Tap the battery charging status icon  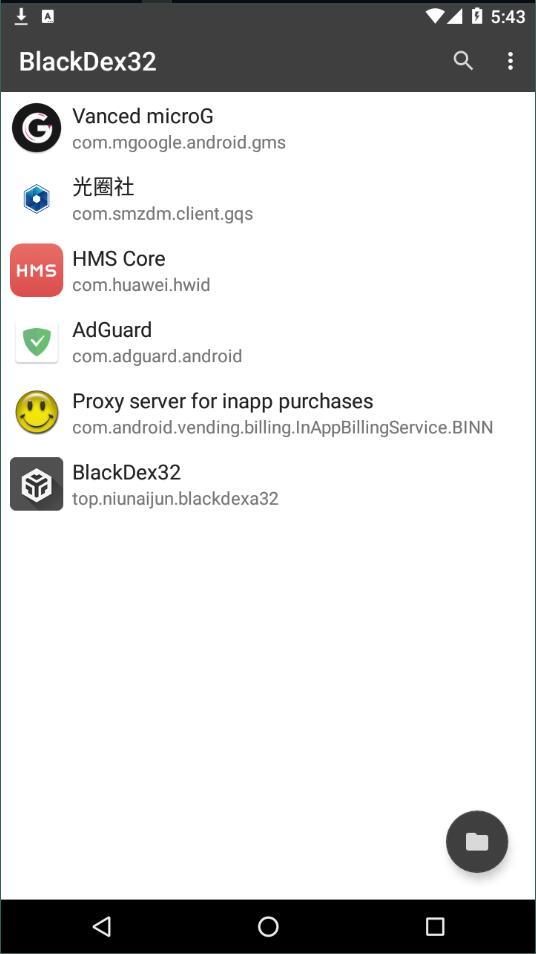478,16
